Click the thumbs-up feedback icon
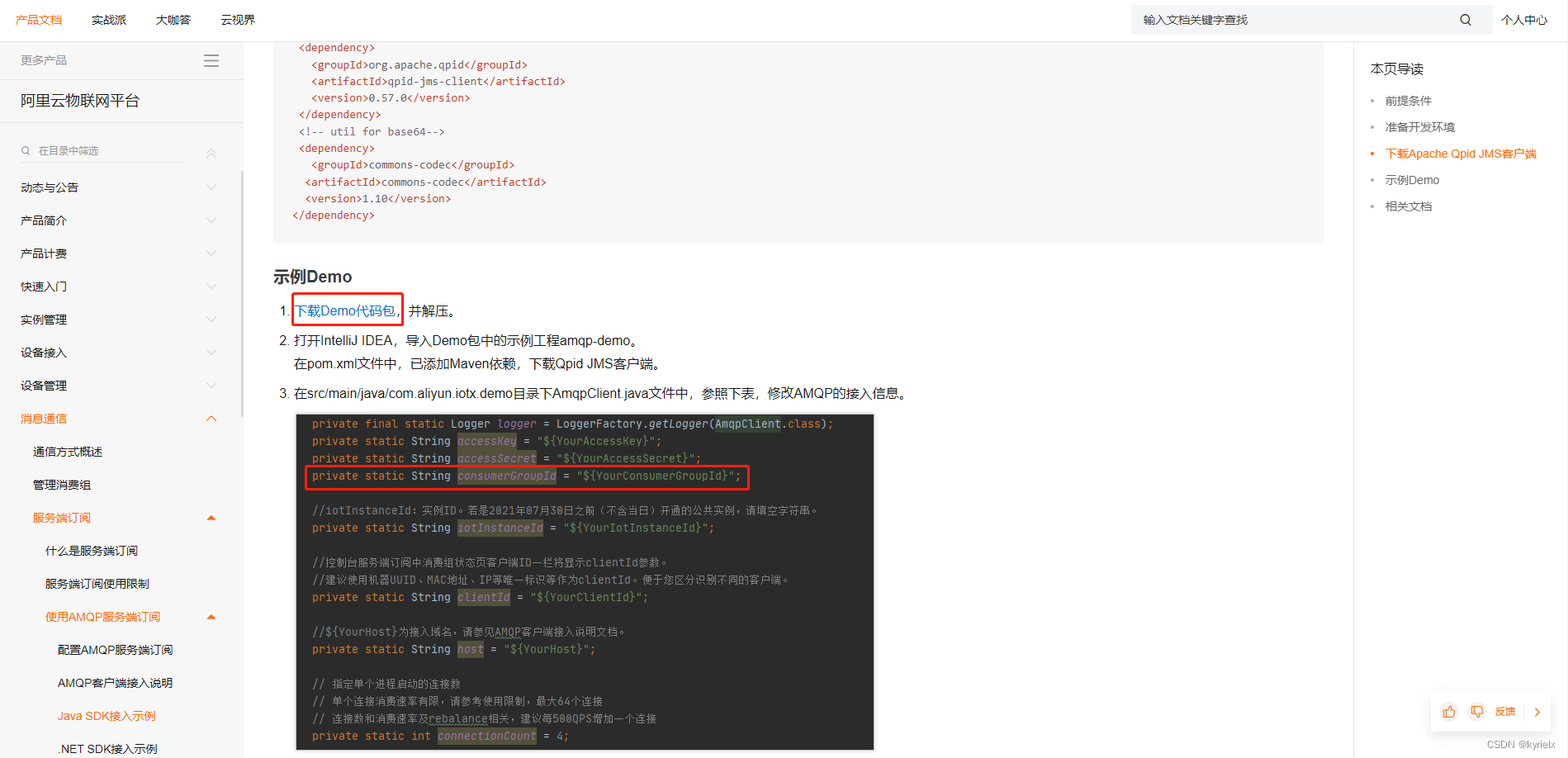 (1449, 712)
